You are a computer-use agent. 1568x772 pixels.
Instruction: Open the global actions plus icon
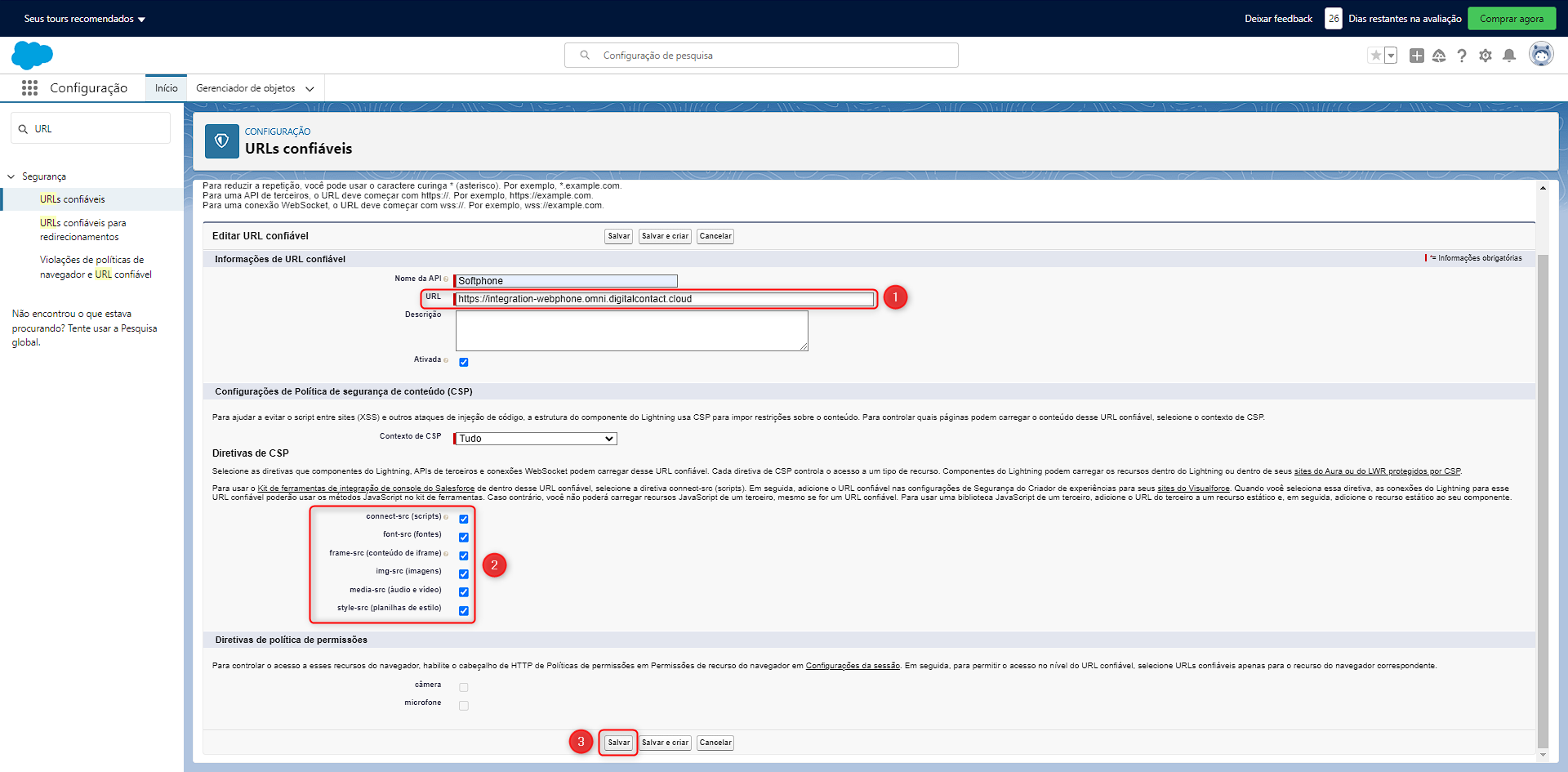click(x=1417, y=56)
